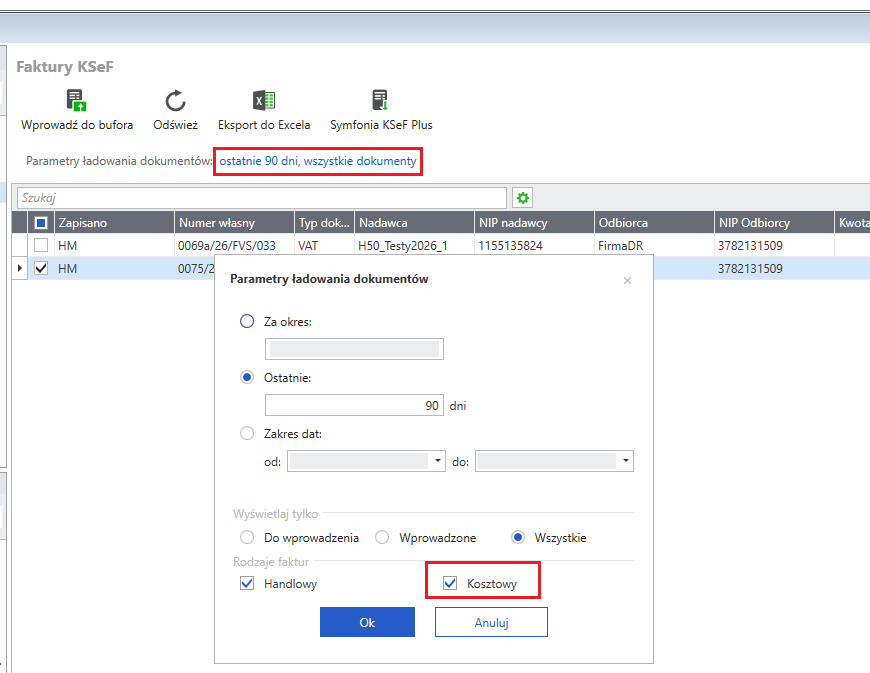Click the Za okres period field

tap(354, 349)
